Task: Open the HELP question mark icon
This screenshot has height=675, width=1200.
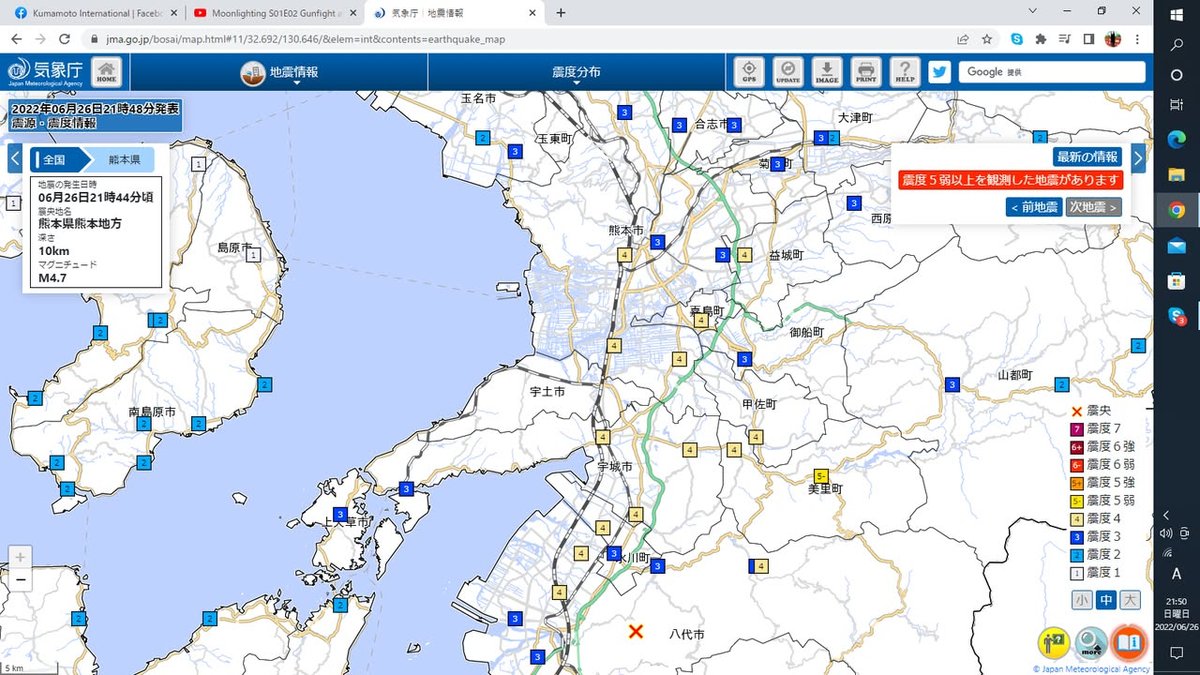Action: [904, 72]
